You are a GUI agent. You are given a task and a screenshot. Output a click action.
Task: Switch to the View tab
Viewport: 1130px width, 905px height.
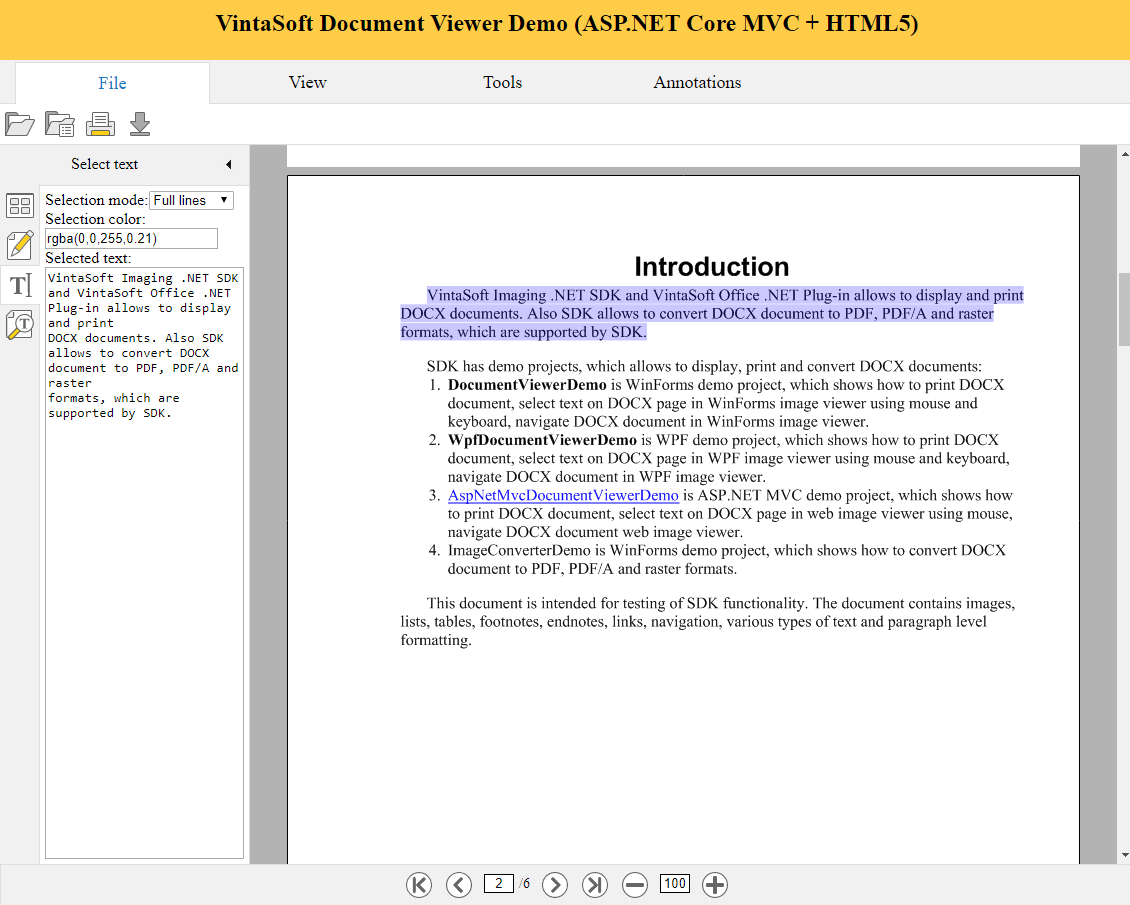pyautogui.click(x=308, y=82)
